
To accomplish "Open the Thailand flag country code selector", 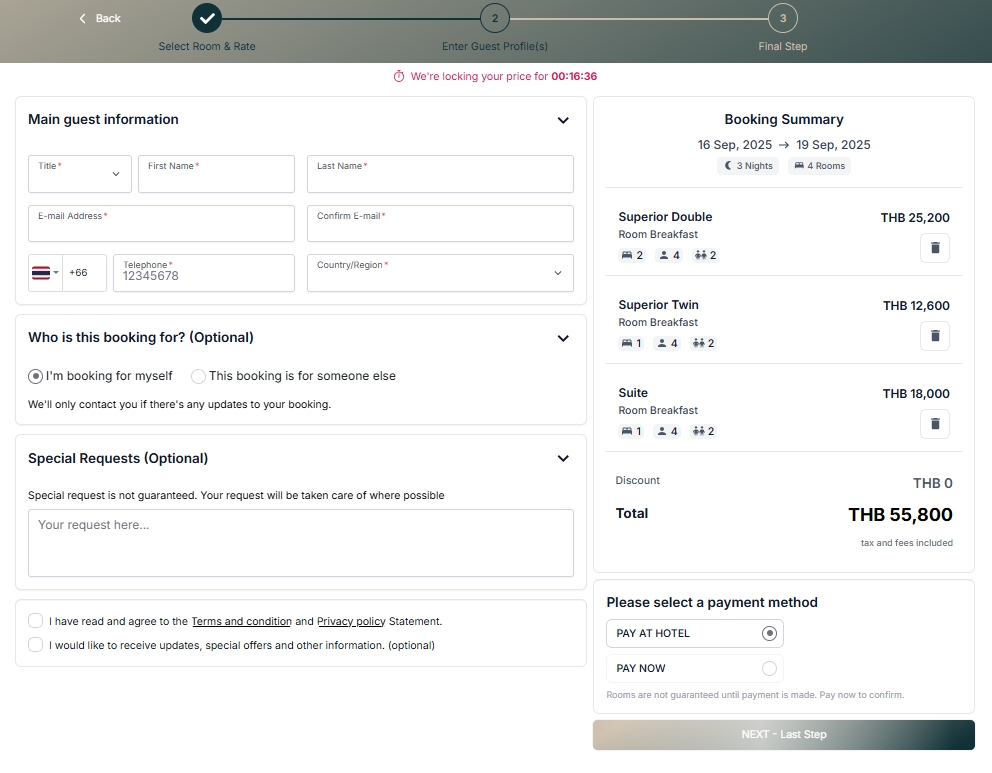I will coord(45,273).
